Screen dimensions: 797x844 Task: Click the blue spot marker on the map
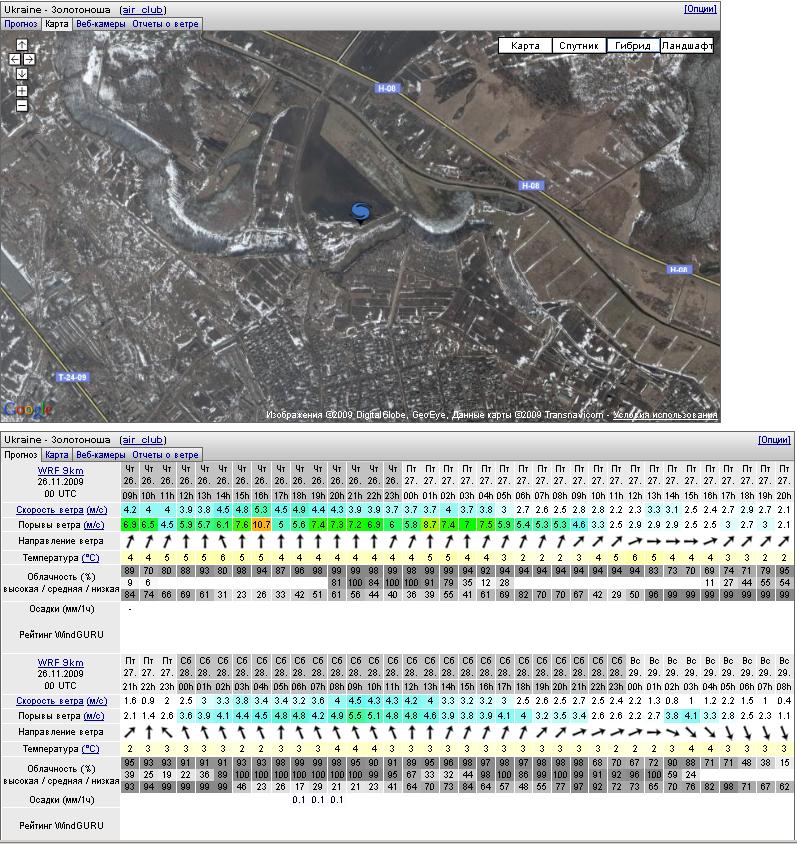360,210
